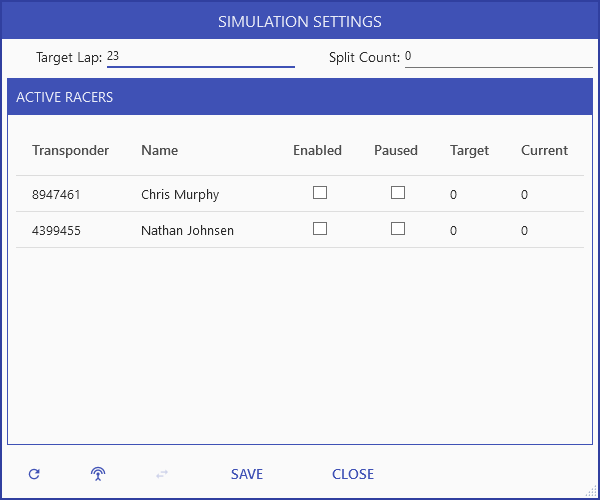Click the broadcast antenna signal icon
Image resolution: width=600 pixels, height=500 pixels.
[x=97, y=474]
